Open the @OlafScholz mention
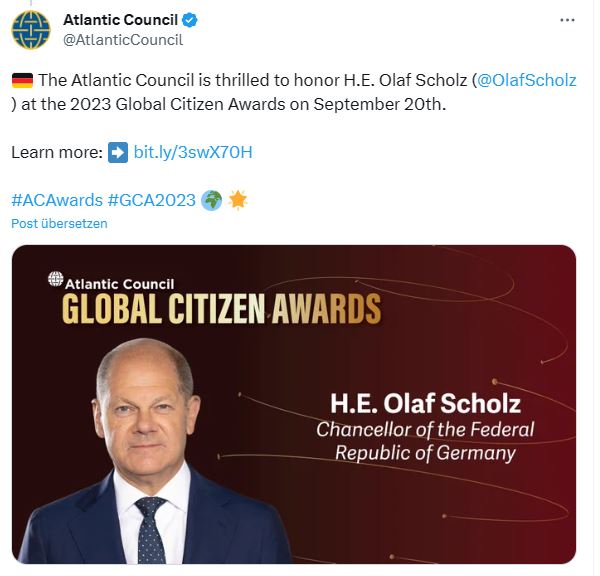 click(x=527, y=80)
